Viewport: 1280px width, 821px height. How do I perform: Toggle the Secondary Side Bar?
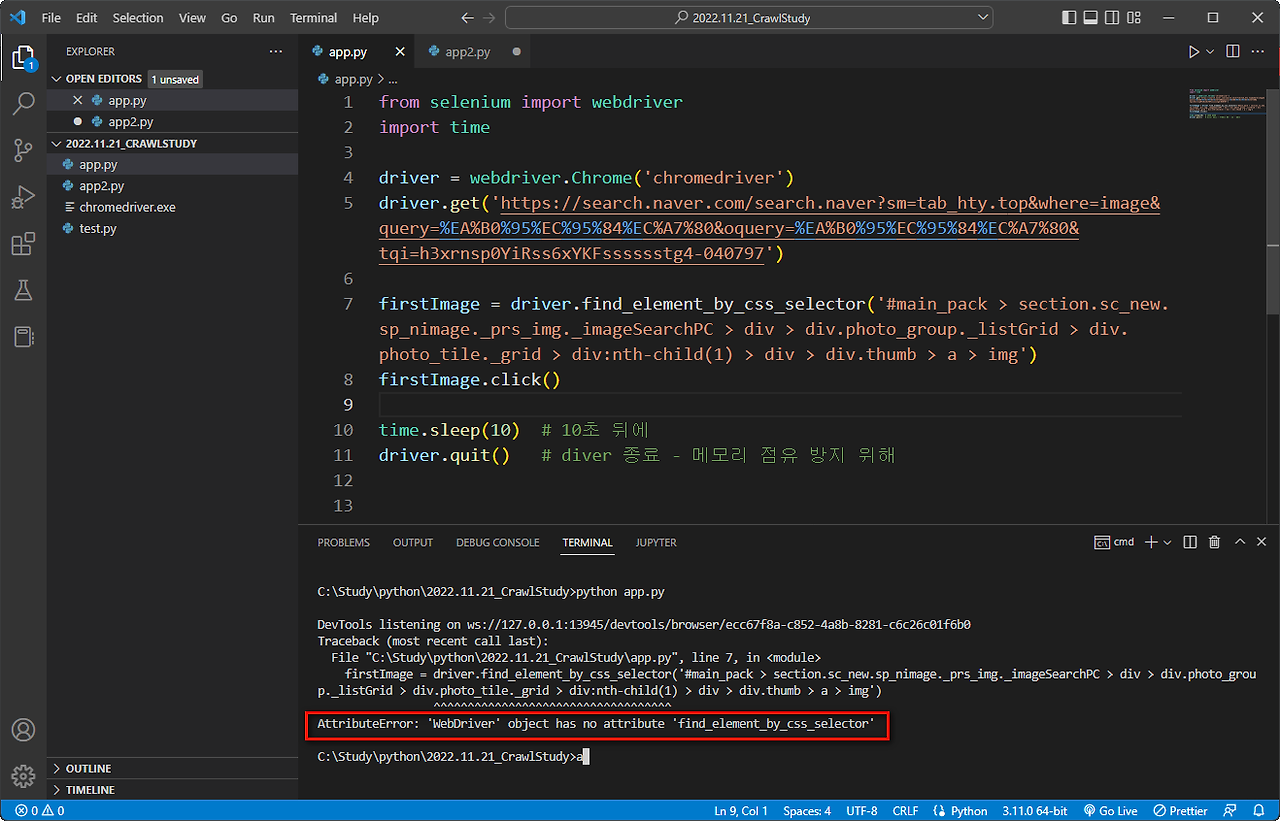pyautogui.click(x=1112, y=17)
